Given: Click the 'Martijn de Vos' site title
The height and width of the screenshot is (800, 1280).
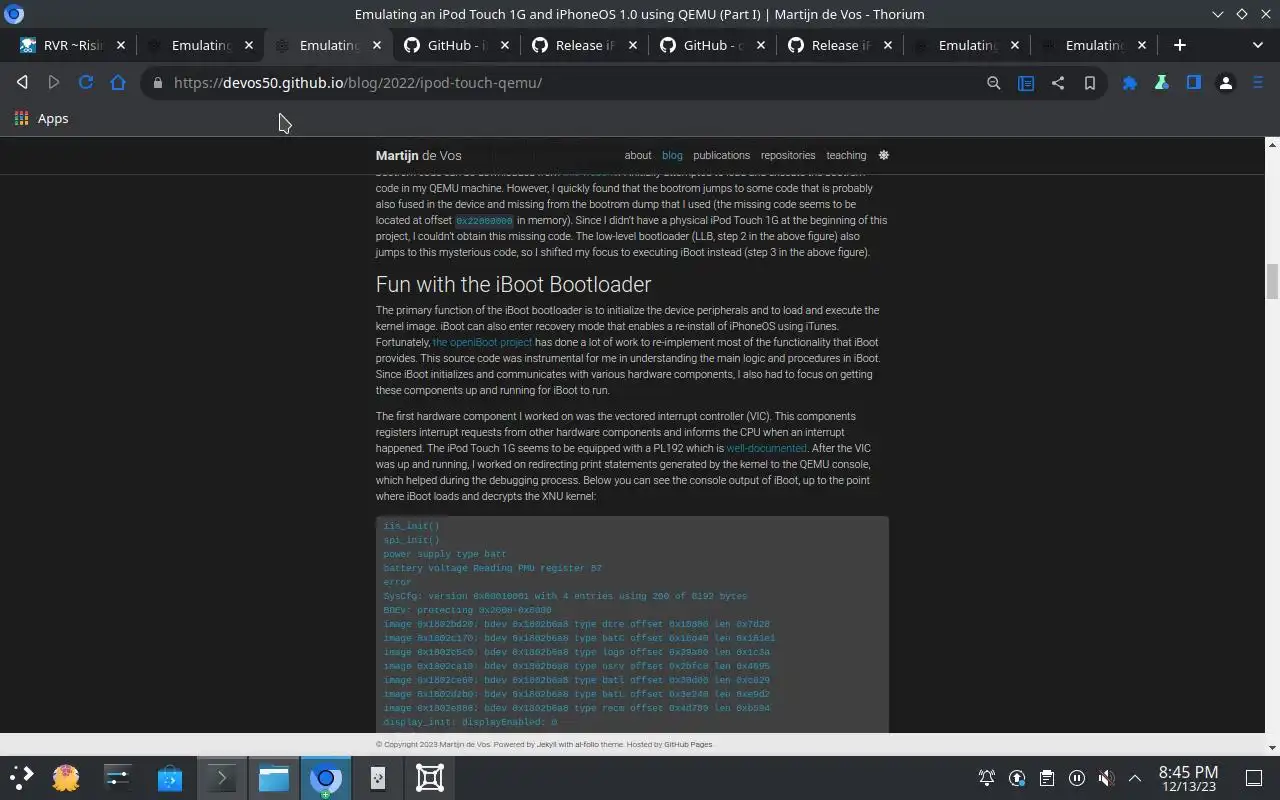Looking at the screenshot, I should pos(418,155).
